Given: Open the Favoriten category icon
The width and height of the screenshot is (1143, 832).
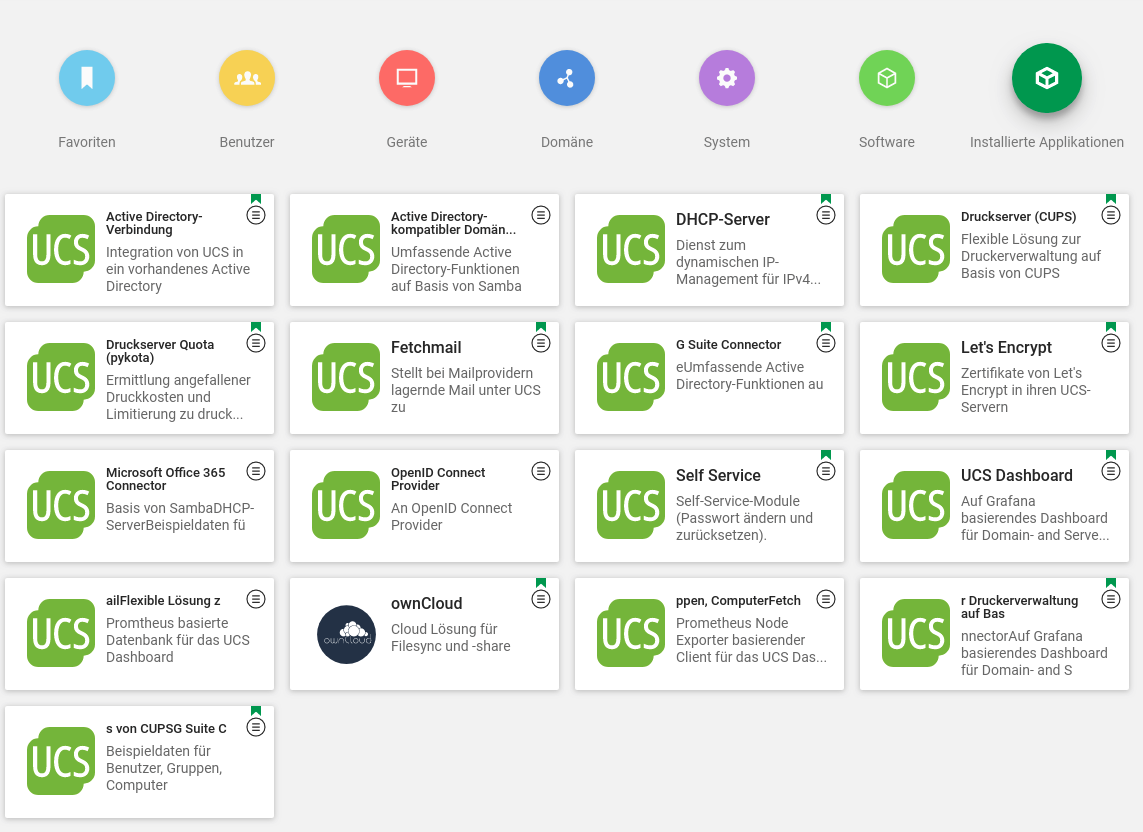Looking at the screenshot, I should pyautogui.click(x=87, y=78).
